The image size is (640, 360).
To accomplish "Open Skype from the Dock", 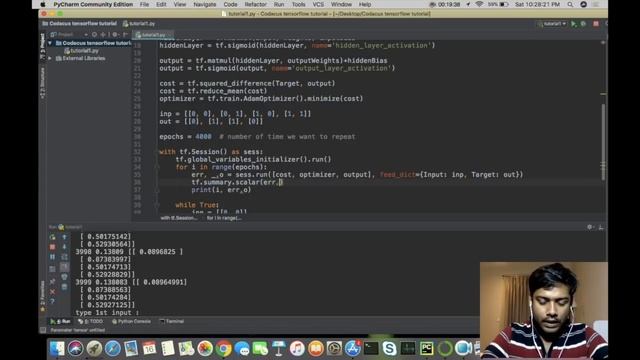I will (389, 349).
